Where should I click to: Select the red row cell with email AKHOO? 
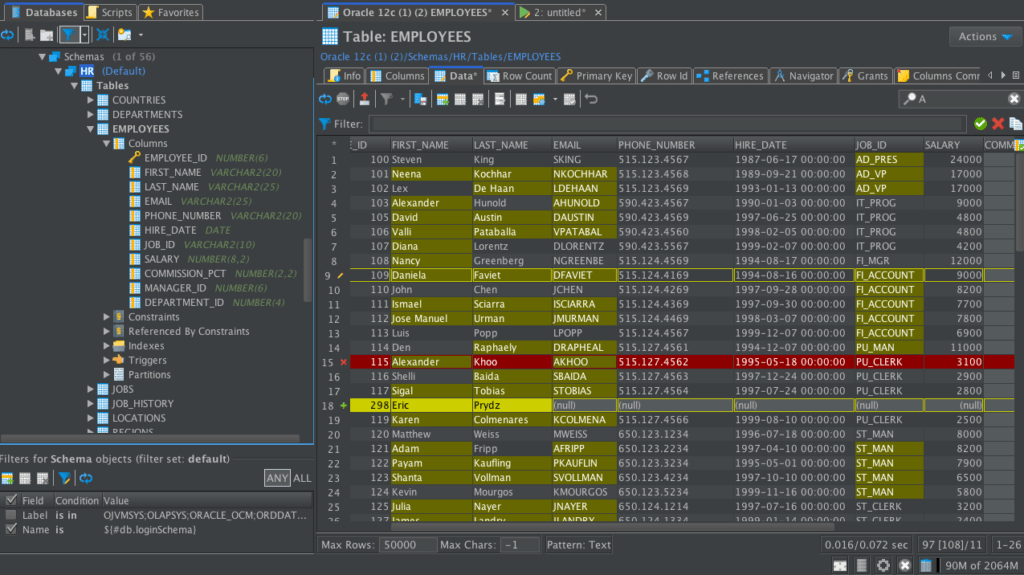[583, 362]
